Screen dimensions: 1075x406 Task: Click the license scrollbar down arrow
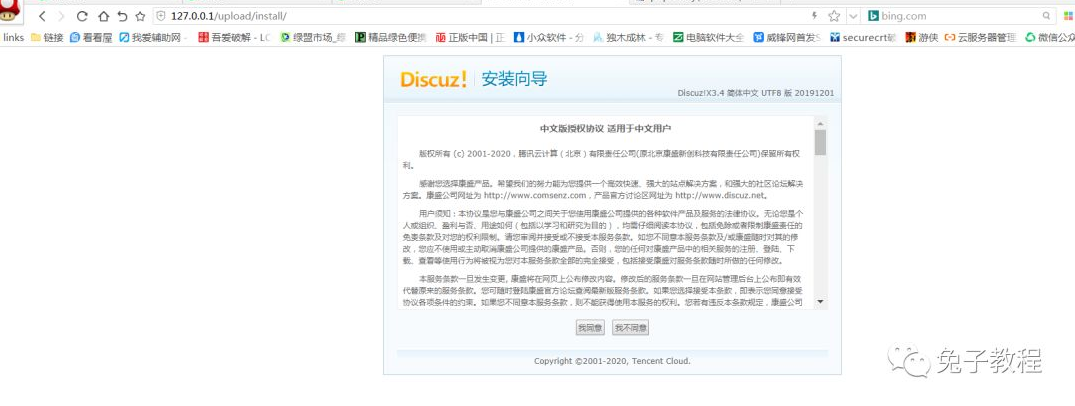point(820,301)
